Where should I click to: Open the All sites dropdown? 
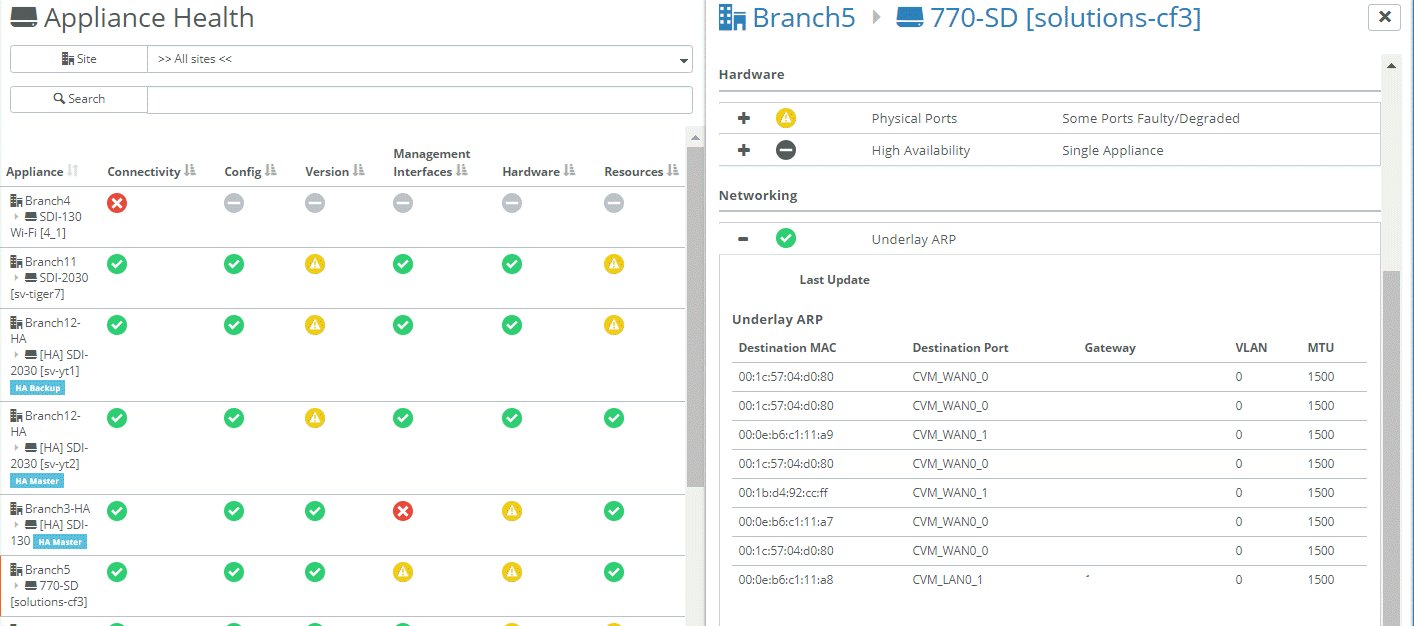click(x=420, y=59)
